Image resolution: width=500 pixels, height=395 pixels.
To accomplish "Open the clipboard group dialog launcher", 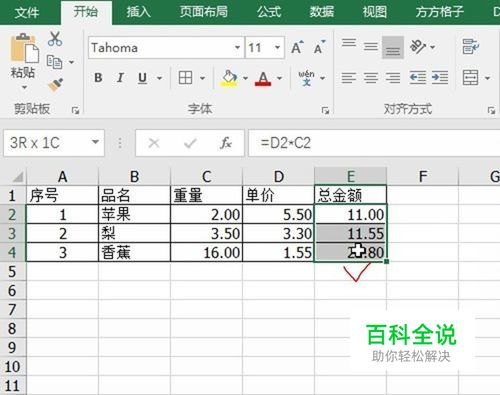I will 76,110.
